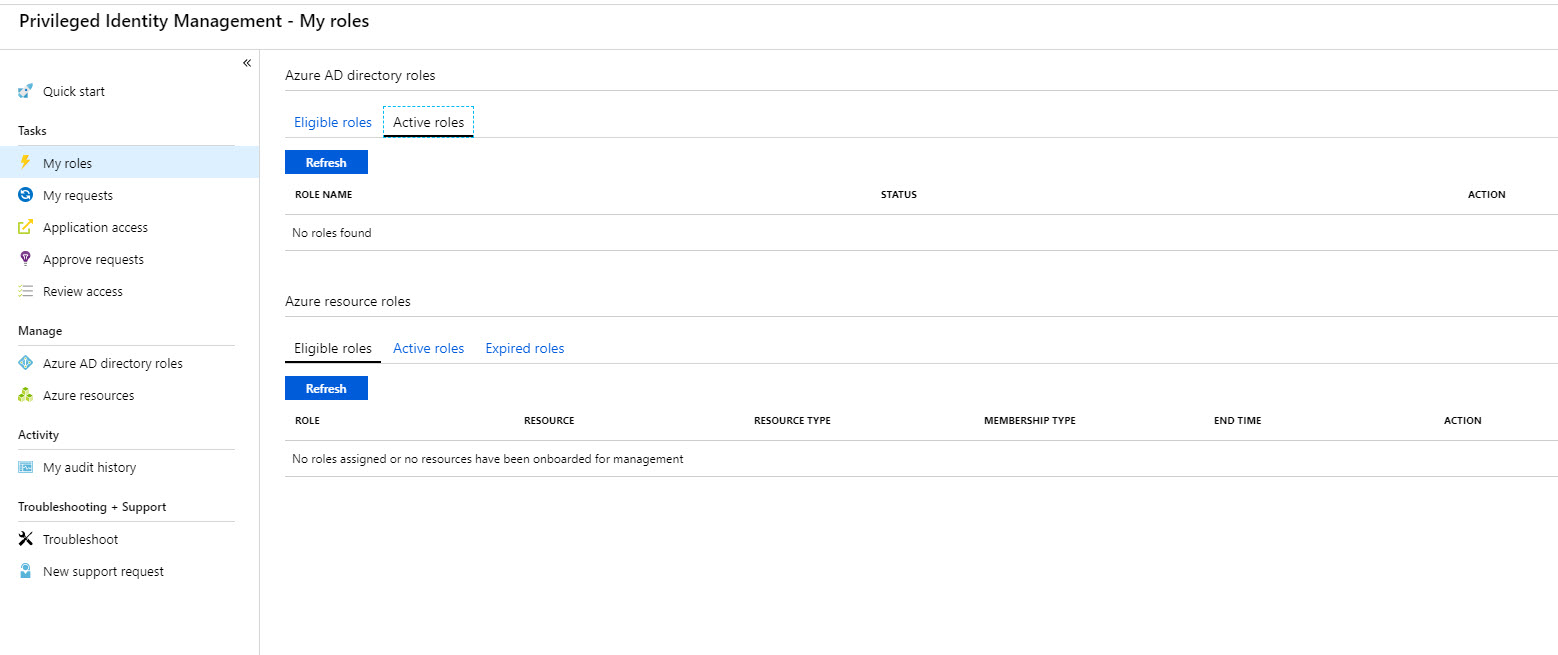Viewport: 1558px width, 655px height.
Task: Click the Azure AD directory roles section heading
Action: point(360,75)
